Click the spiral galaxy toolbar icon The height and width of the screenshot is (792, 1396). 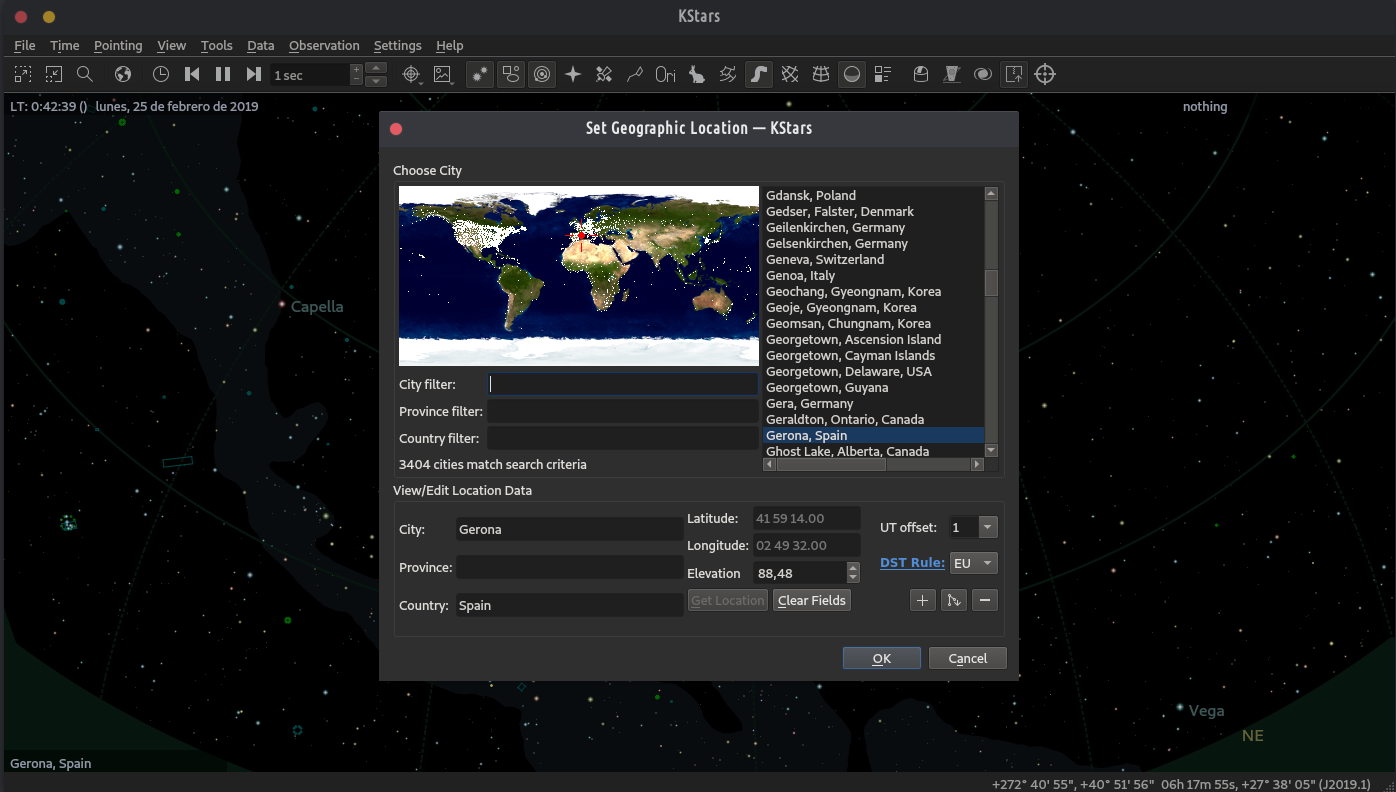[x=983, y=74]
